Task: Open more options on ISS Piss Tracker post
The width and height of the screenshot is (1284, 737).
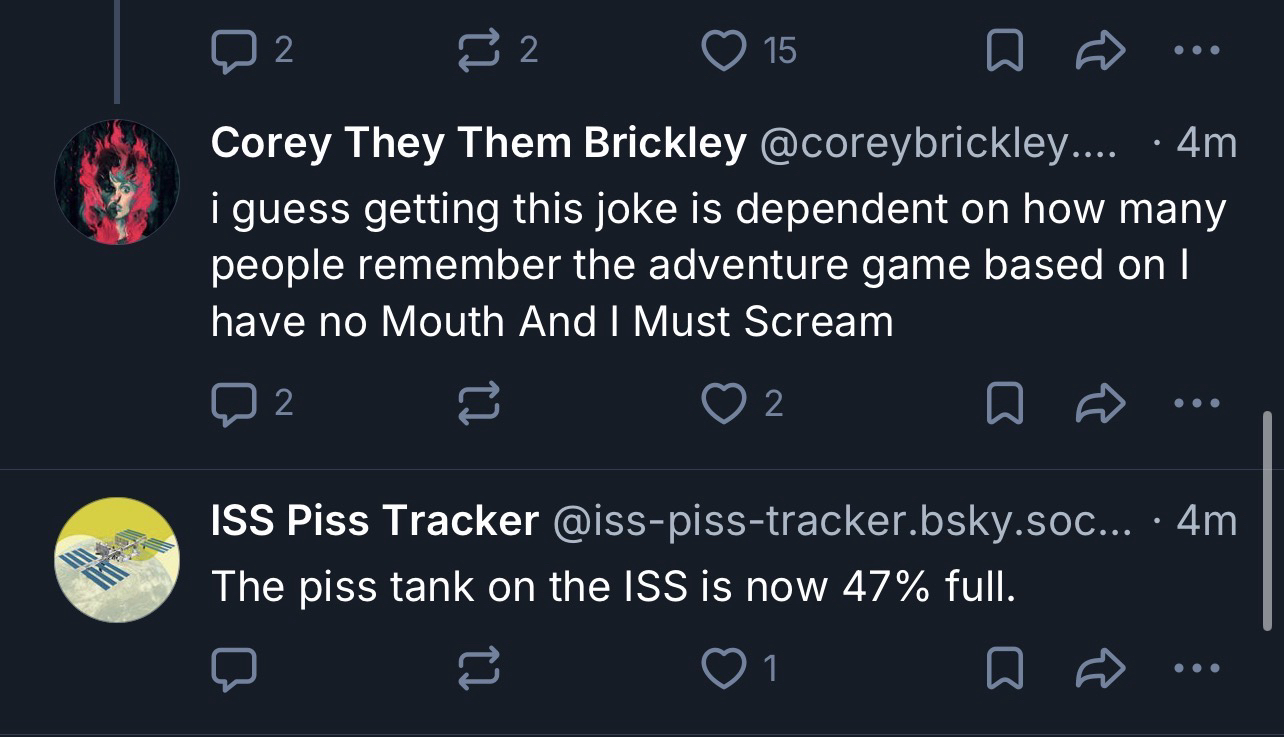Action: [x=1199, y=669]
